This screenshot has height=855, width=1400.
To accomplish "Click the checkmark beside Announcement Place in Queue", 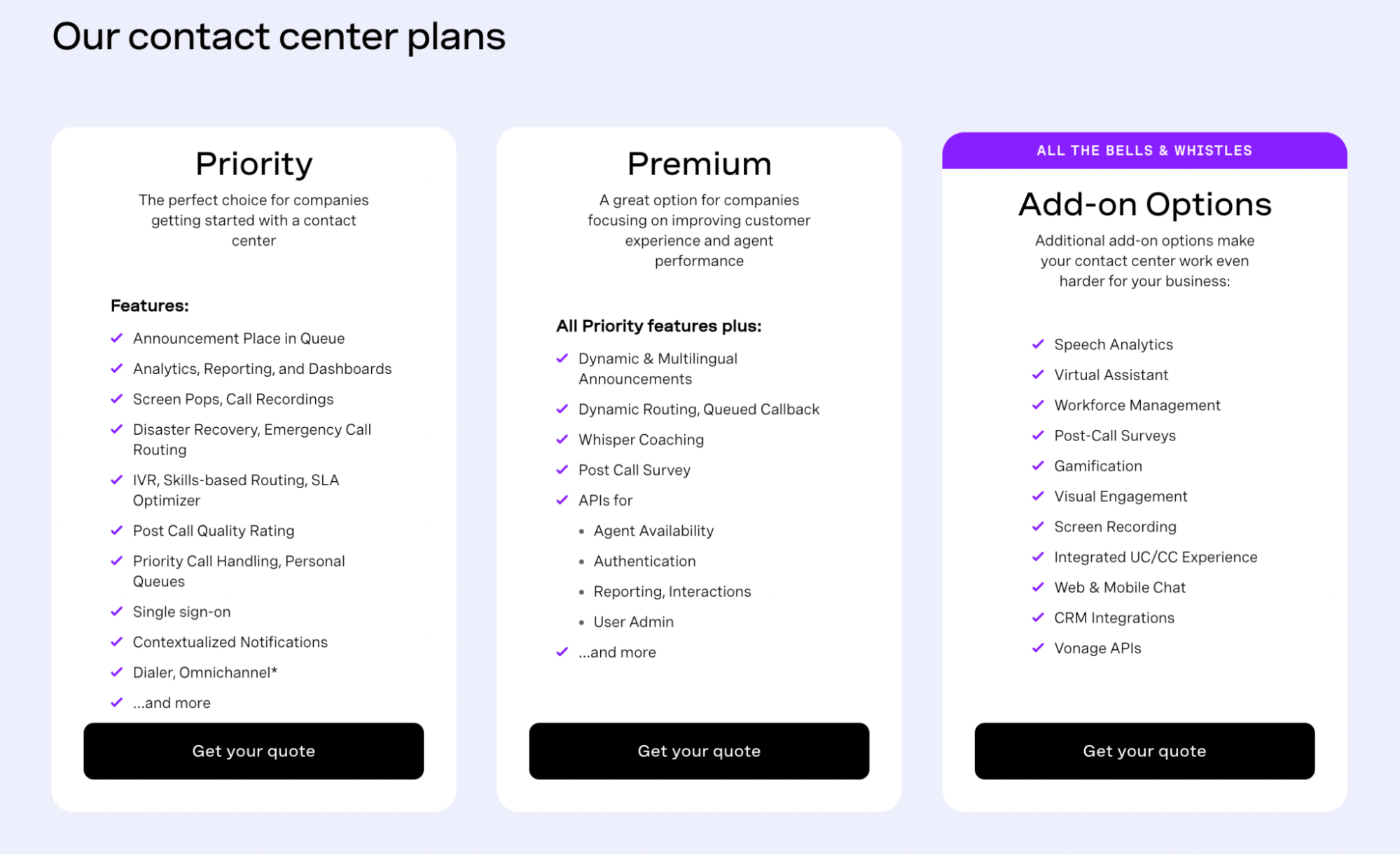I will click(x=117, y=338).
